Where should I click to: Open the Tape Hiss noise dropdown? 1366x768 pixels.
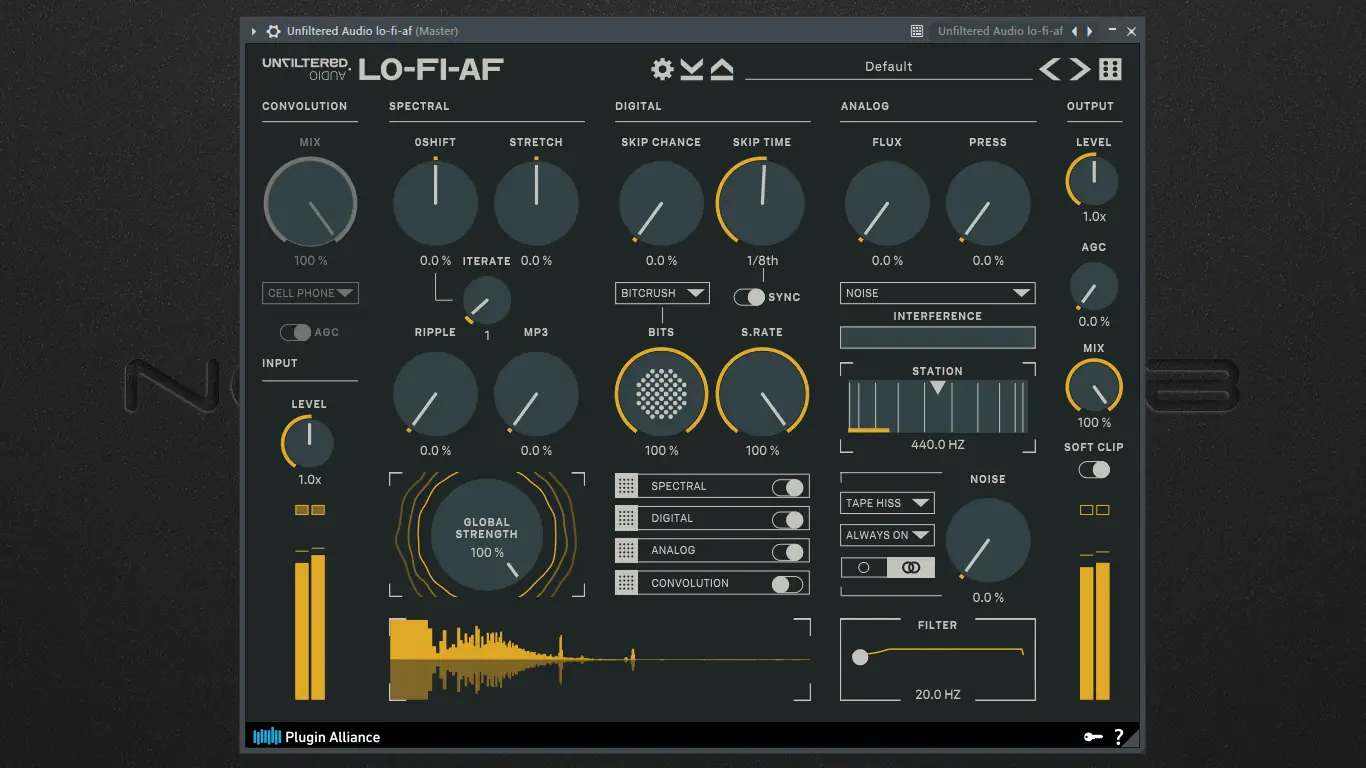888,503
